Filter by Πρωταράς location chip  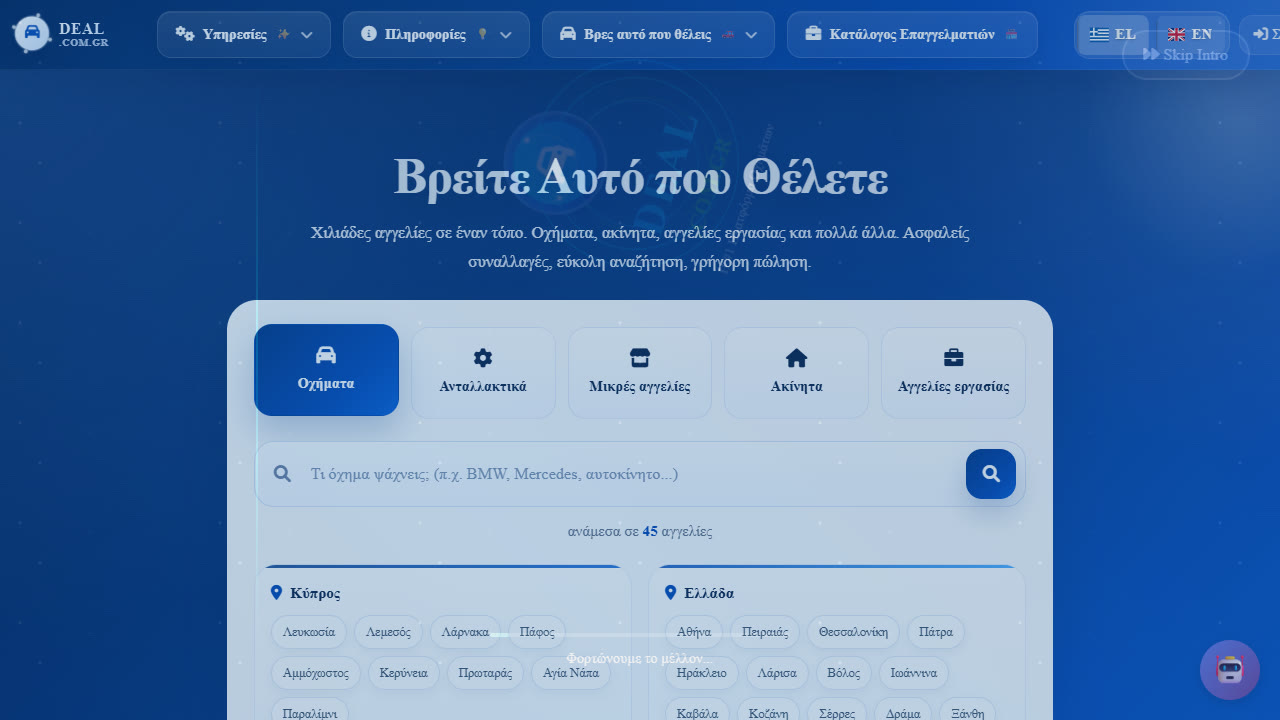pos(485,673)
